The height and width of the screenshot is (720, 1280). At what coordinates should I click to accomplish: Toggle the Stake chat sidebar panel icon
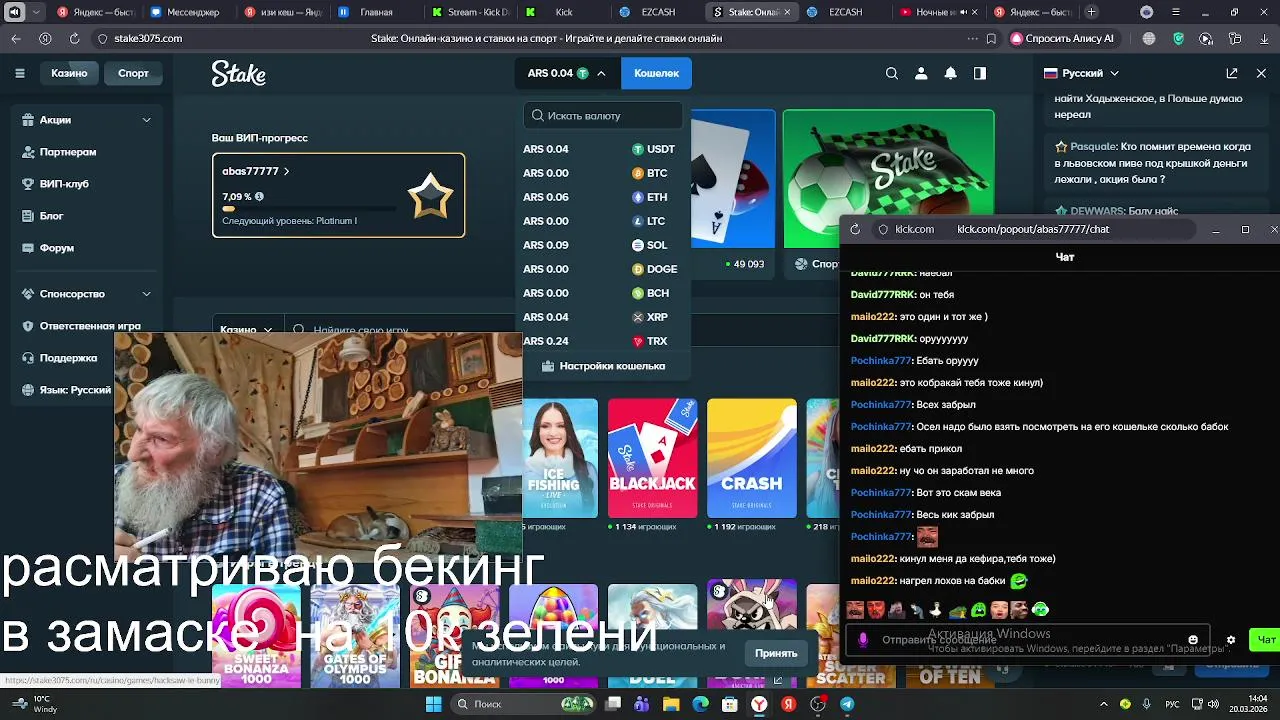coord(980,73)
